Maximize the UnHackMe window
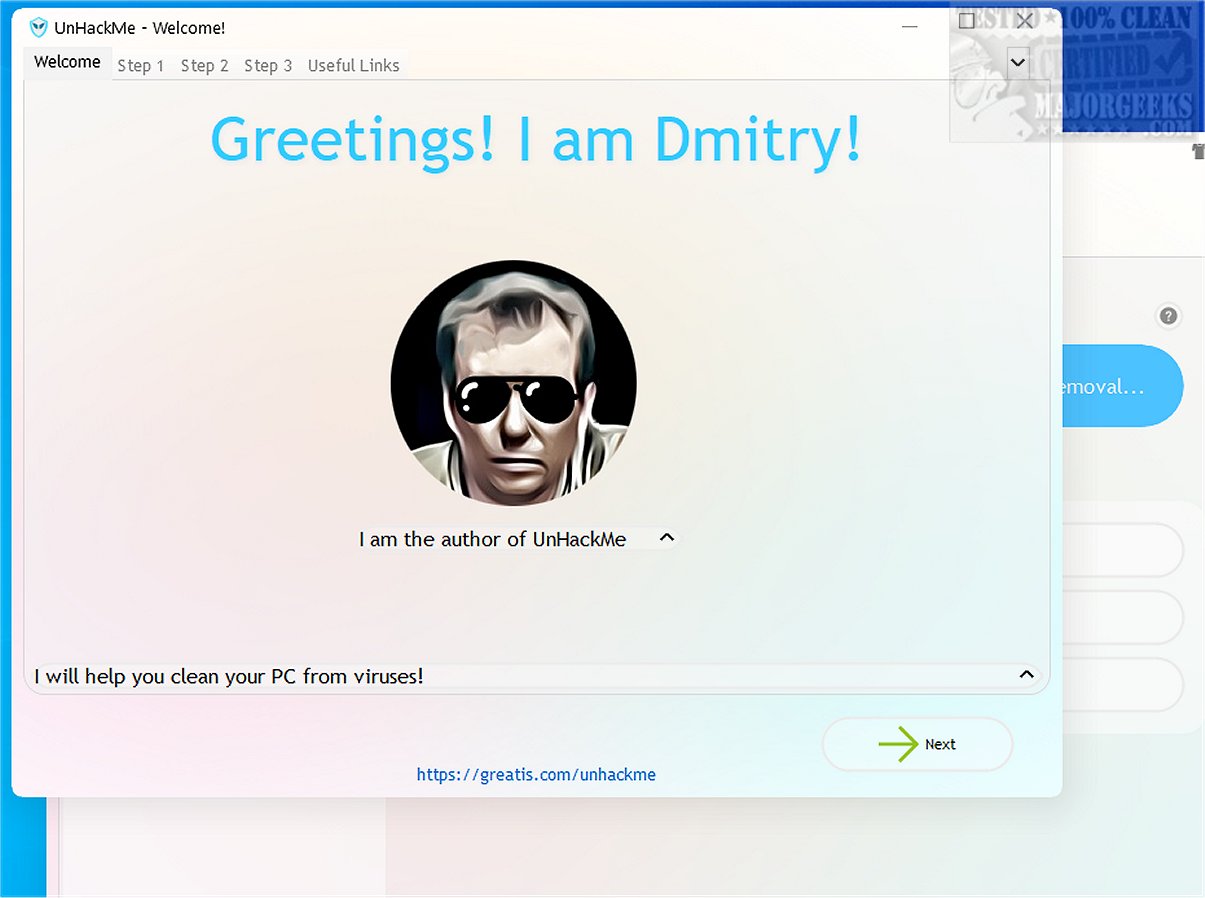 966,21
